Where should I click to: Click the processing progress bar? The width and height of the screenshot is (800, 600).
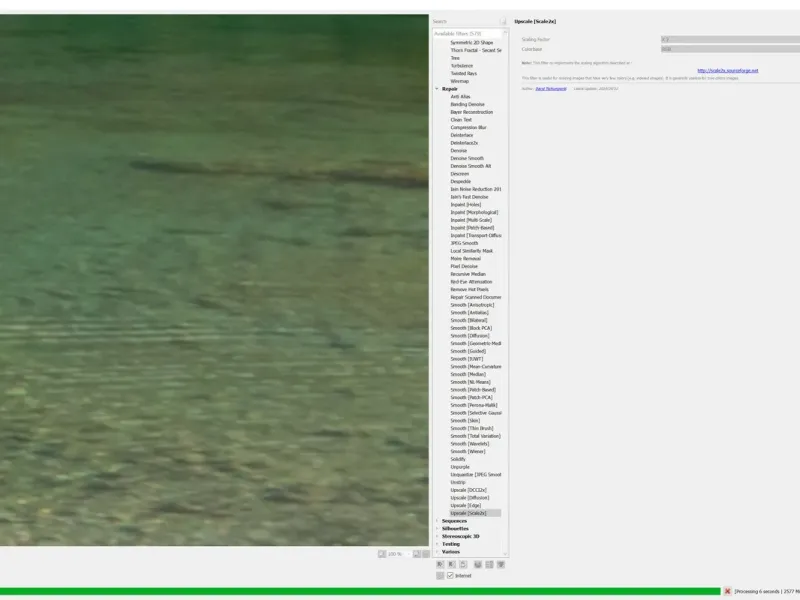pos(360,591)
